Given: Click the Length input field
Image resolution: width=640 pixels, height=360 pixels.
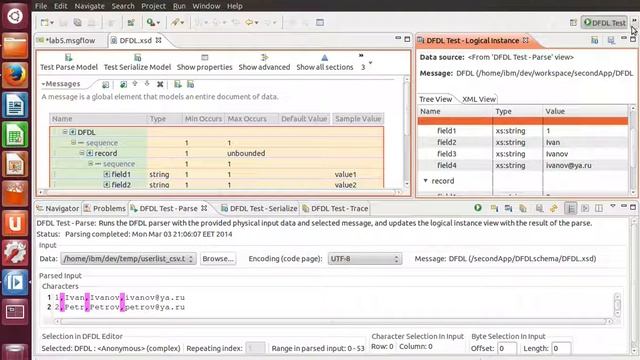Looking at the screenshot, I should [561, 348].
